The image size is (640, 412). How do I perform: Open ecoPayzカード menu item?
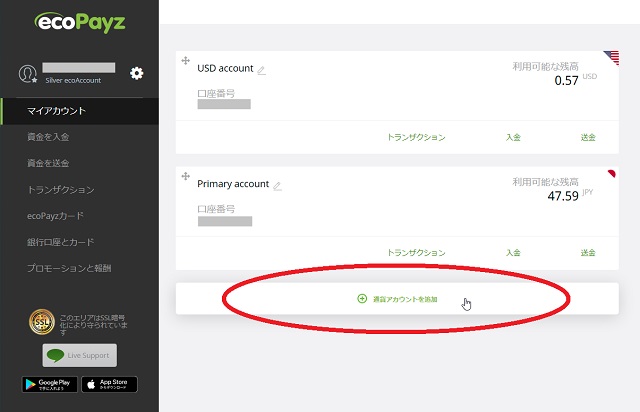point(55,216)
